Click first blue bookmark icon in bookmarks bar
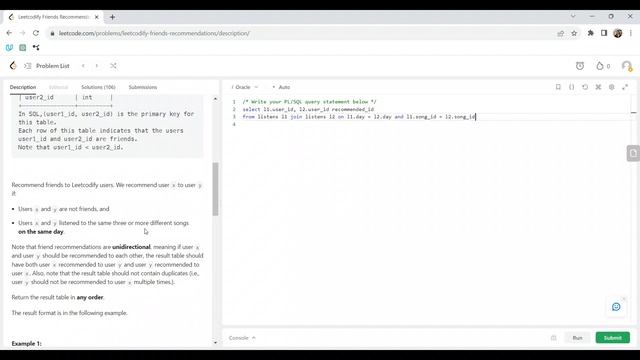The width and height of the screenshot is (640, 360). (x=9, y=48)
